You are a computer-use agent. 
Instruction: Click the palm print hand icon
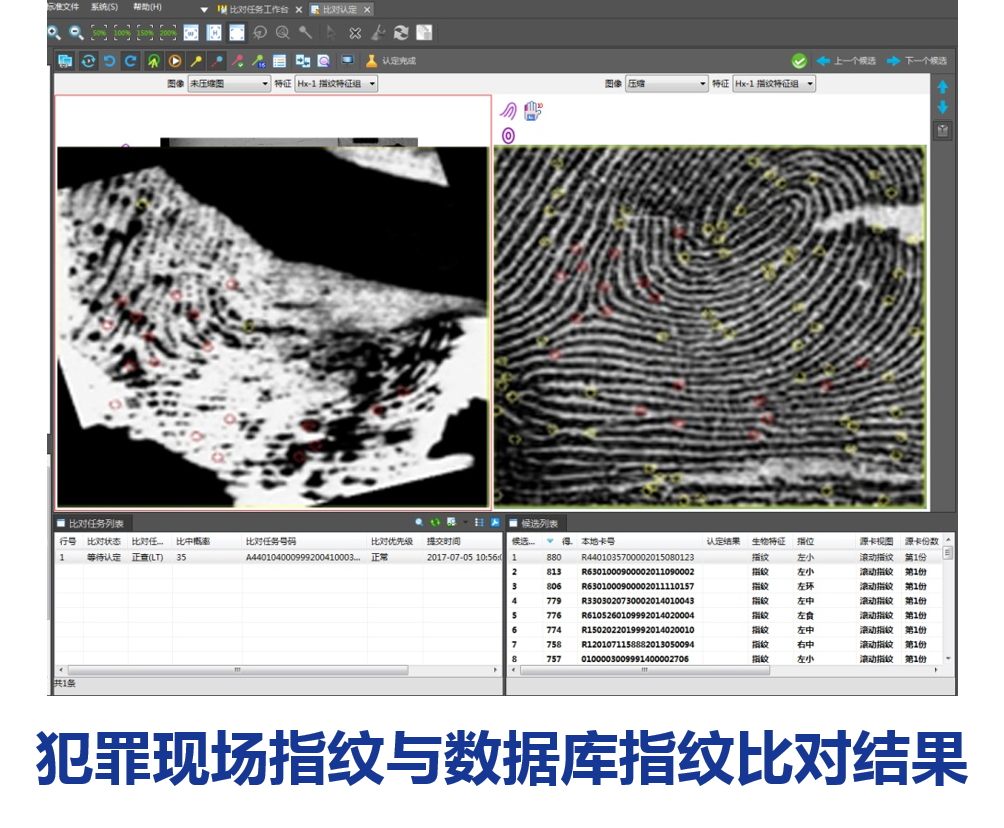coord(532,111)
